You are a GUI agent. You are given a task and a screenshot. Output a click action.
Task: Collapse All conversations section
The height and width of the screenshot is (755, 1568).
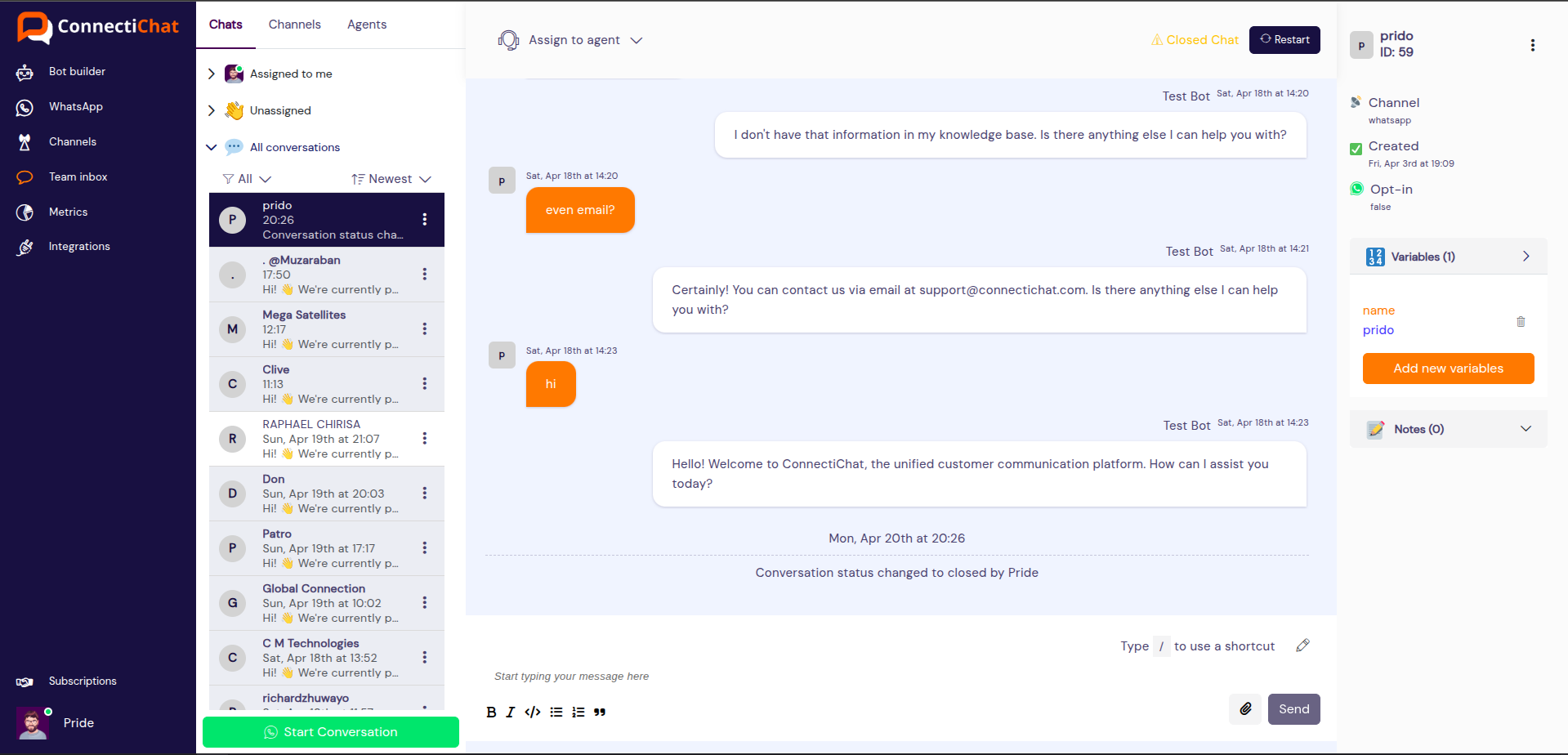pyautogui.click(x=212, y=147)
